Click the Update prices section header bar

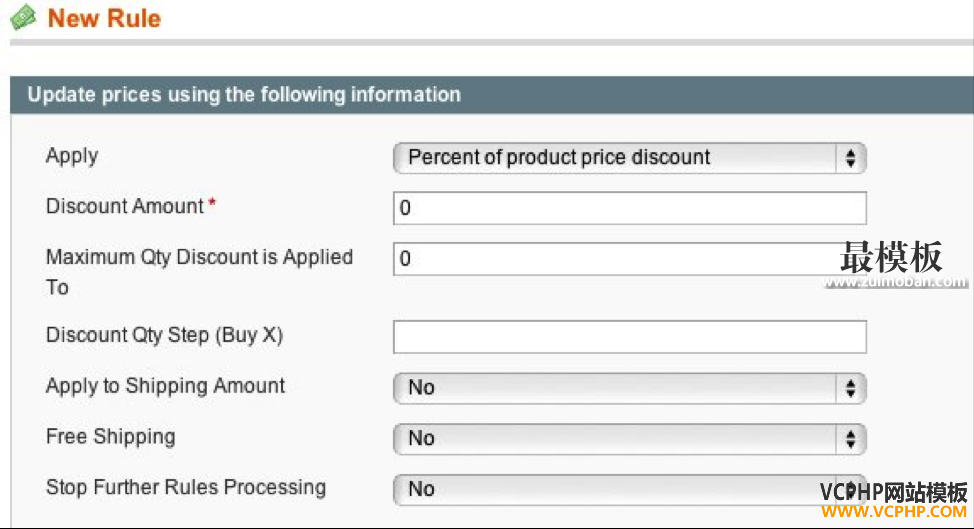point(491,95)
